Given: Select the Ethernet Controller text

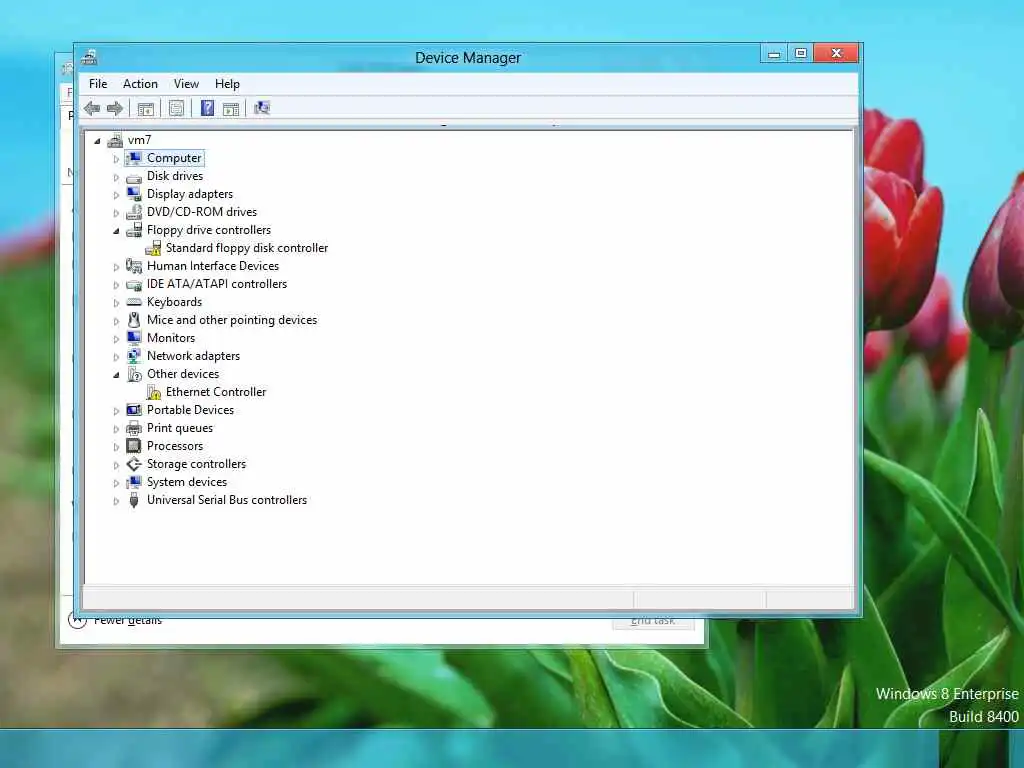Looking at the screenshot, I should 216,392.
